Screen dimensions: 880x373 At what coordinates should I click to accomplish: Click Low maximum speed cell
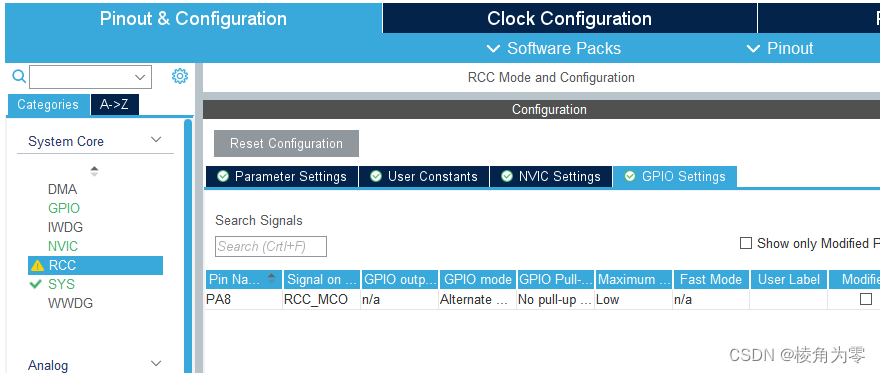coord(634,300)
